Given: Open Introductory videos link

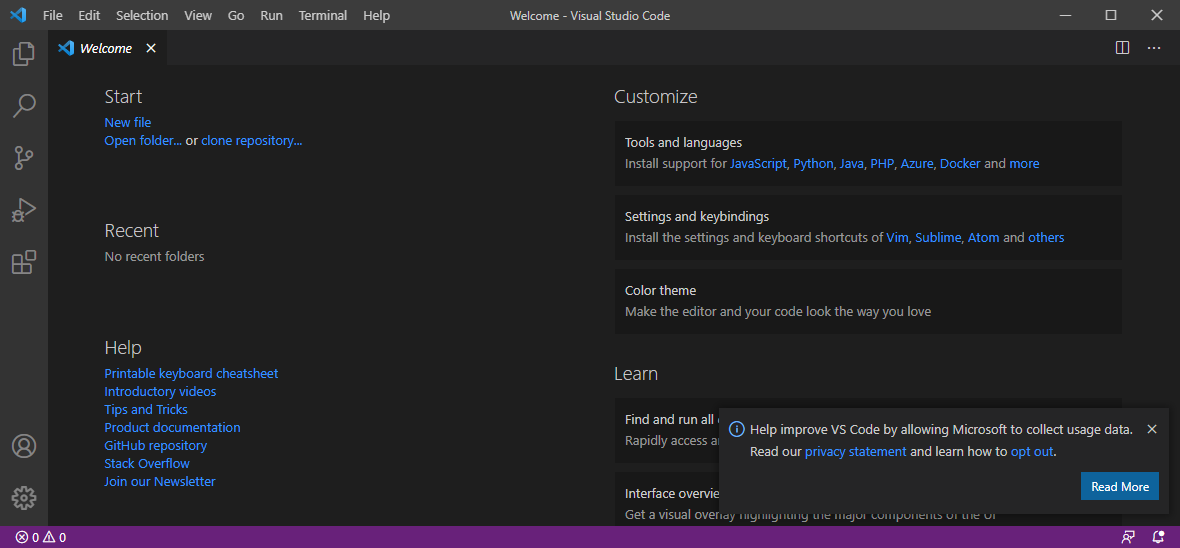Looking at the screenshot, I should [160, 391].
